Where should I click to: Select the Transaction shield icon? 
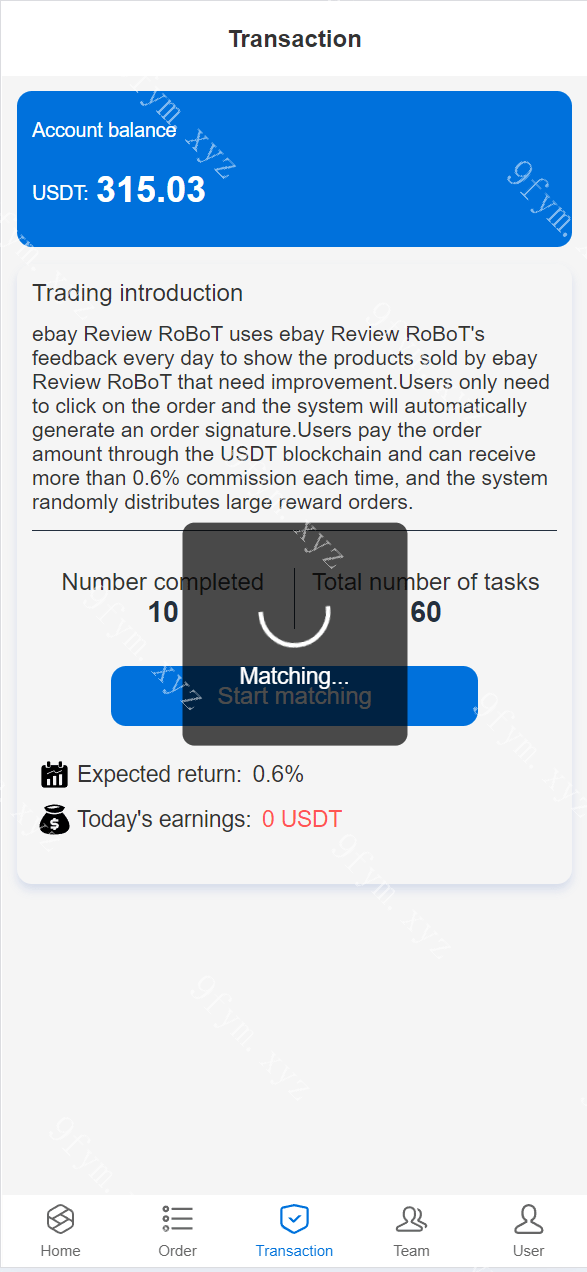[294, 1219]
